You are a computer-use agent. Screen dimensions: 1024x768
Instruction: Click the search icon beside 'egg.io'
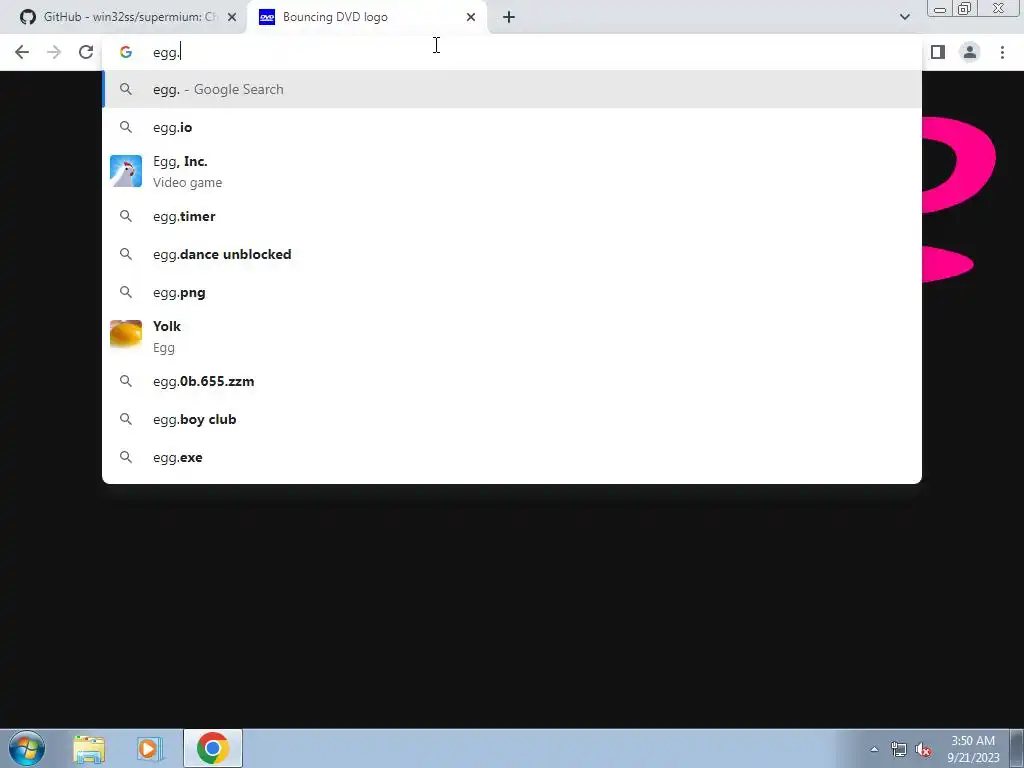click(126, 127)
